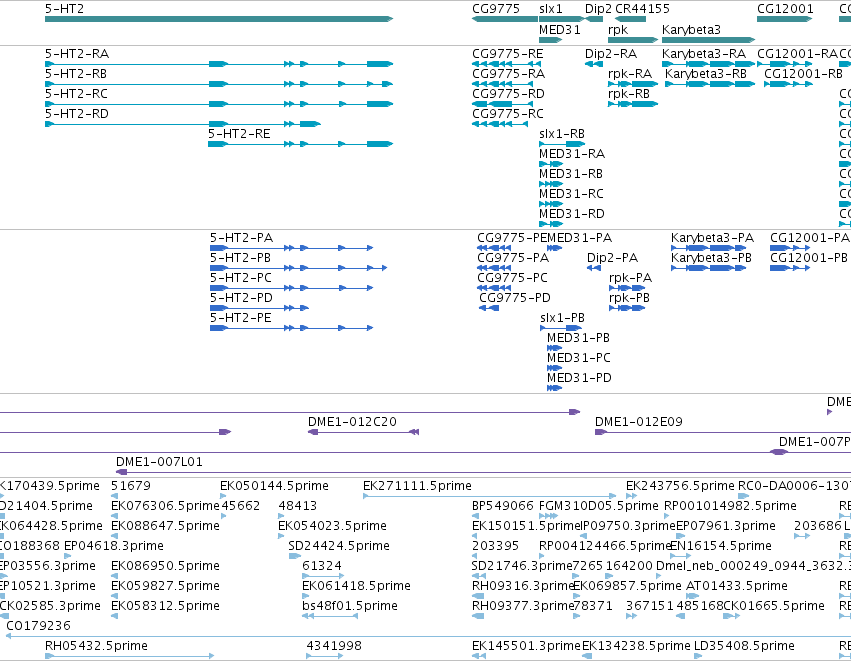Select protein 5-HT2-PD label
This screenshot has width=851, height=661.
(242, 298)
